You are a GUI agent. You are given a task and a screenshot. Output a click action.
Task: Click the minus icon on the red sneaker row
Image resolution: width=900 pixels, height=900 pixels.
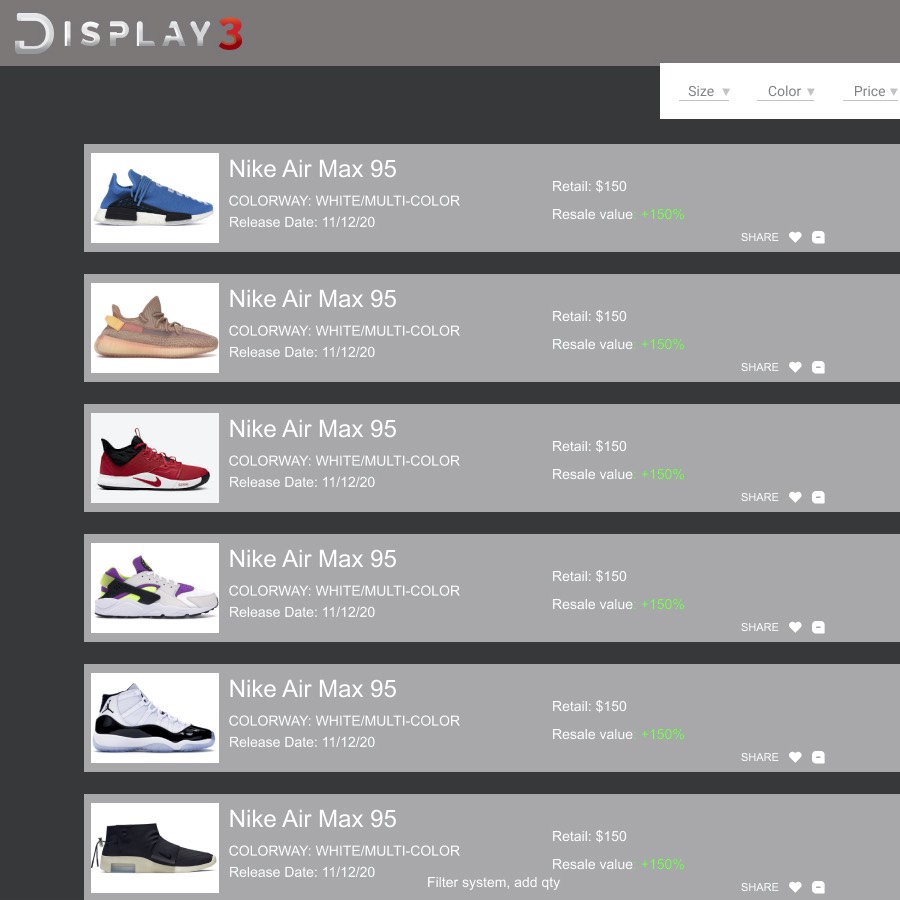tap(818, 497)
